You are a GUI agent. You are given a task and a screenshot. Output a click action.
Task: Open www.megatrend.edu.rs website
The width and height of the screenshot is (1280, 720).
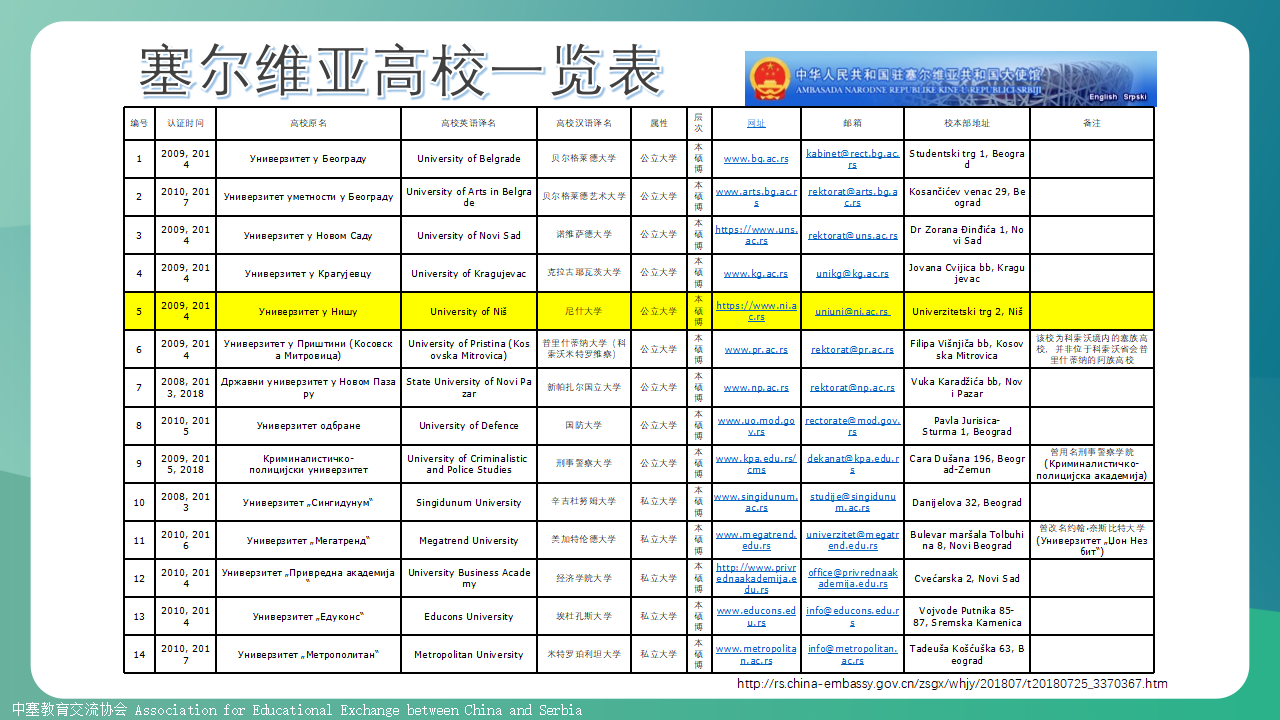756,540
